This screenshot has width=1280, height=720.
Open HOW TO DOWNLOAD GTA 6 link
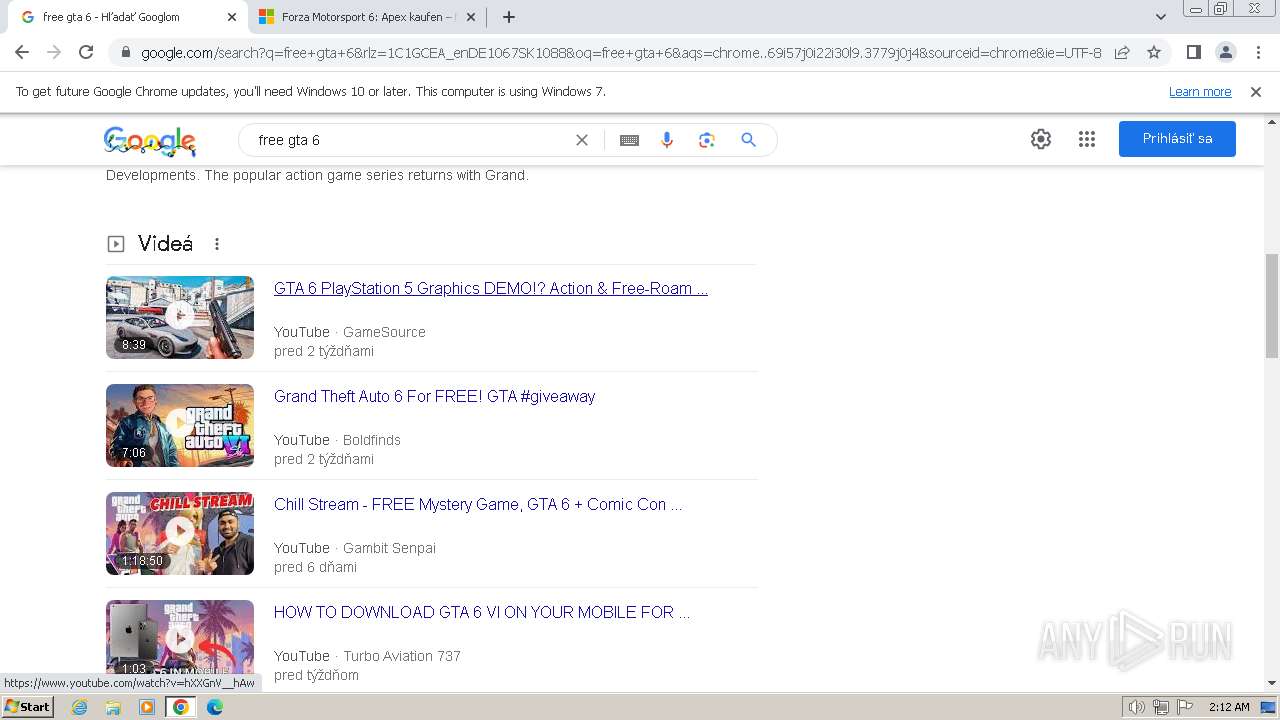482,612
